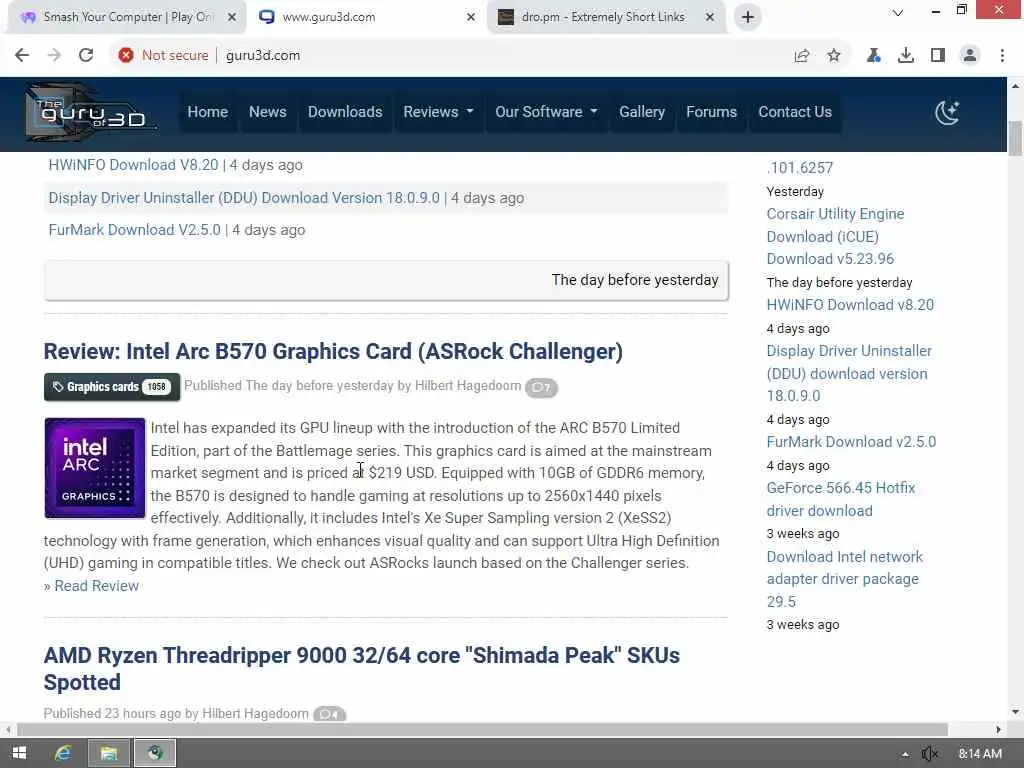This screenshot has height=768, width=1024.
Task: Click the browser forward arrow
Action: click(54, 56)
